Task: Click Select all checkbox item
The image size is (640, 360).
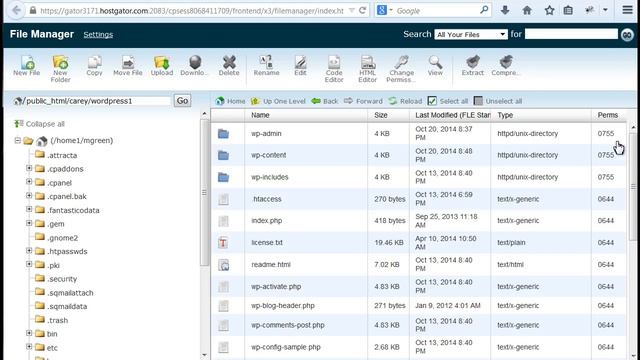Action: click(x=448, y=101)
